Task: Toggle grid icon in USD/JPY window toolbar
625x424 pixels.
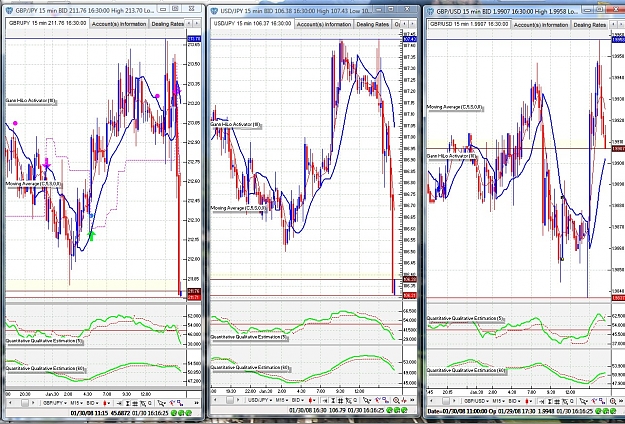Action: pyautogui.click(x=340, y=400)
